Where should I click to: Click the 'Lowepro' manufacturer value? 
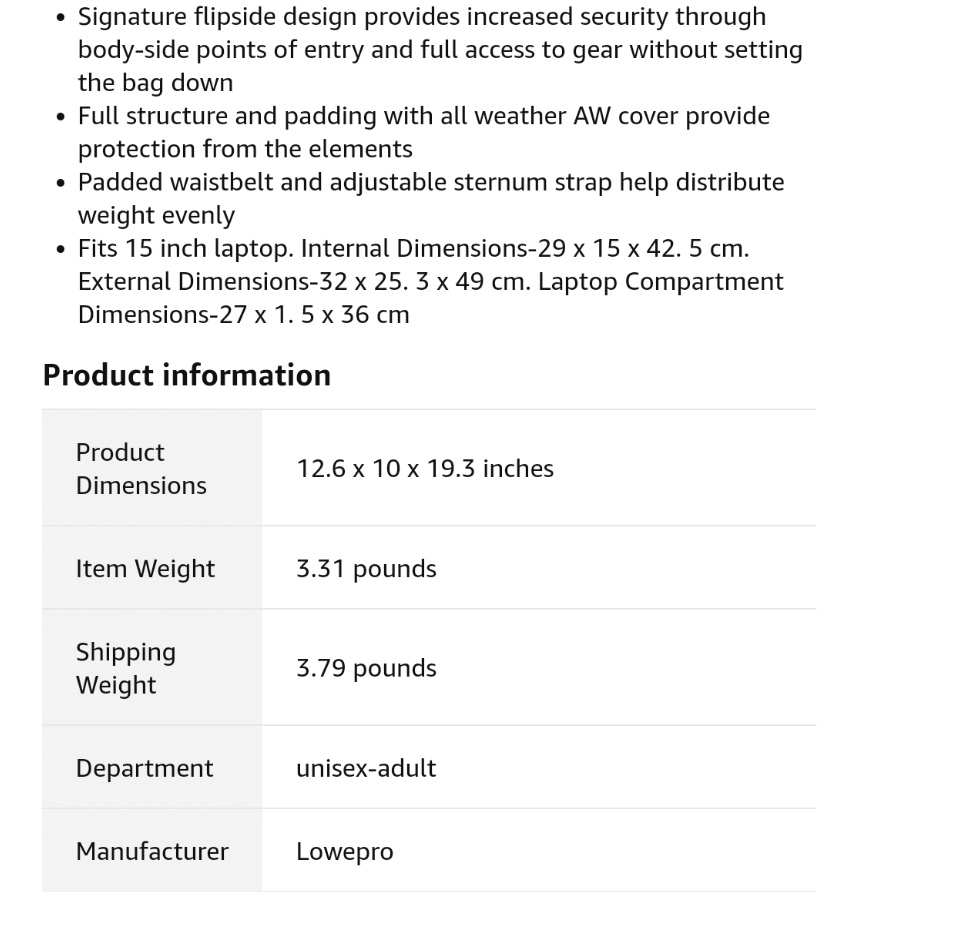click(x=344, y=851)
